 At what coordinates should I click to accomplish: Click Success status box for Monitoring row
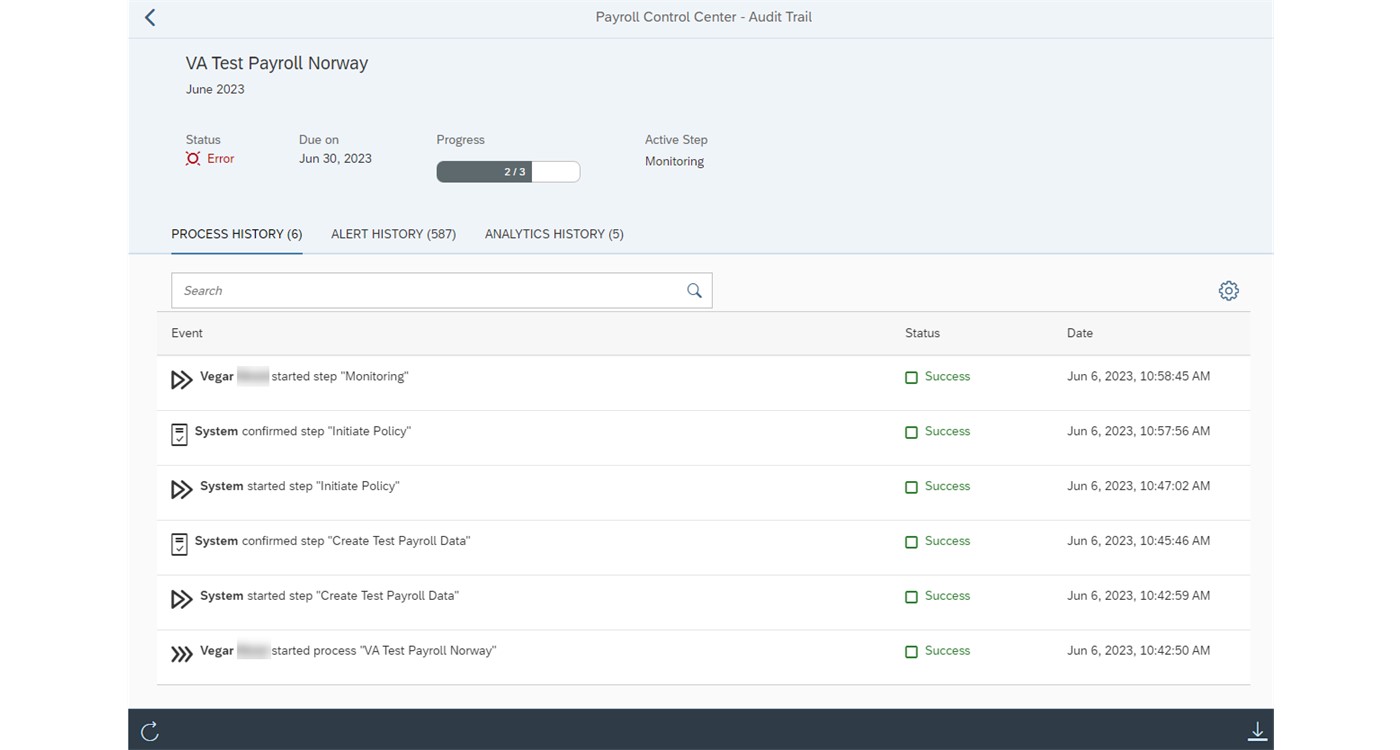tap(911, 378)
